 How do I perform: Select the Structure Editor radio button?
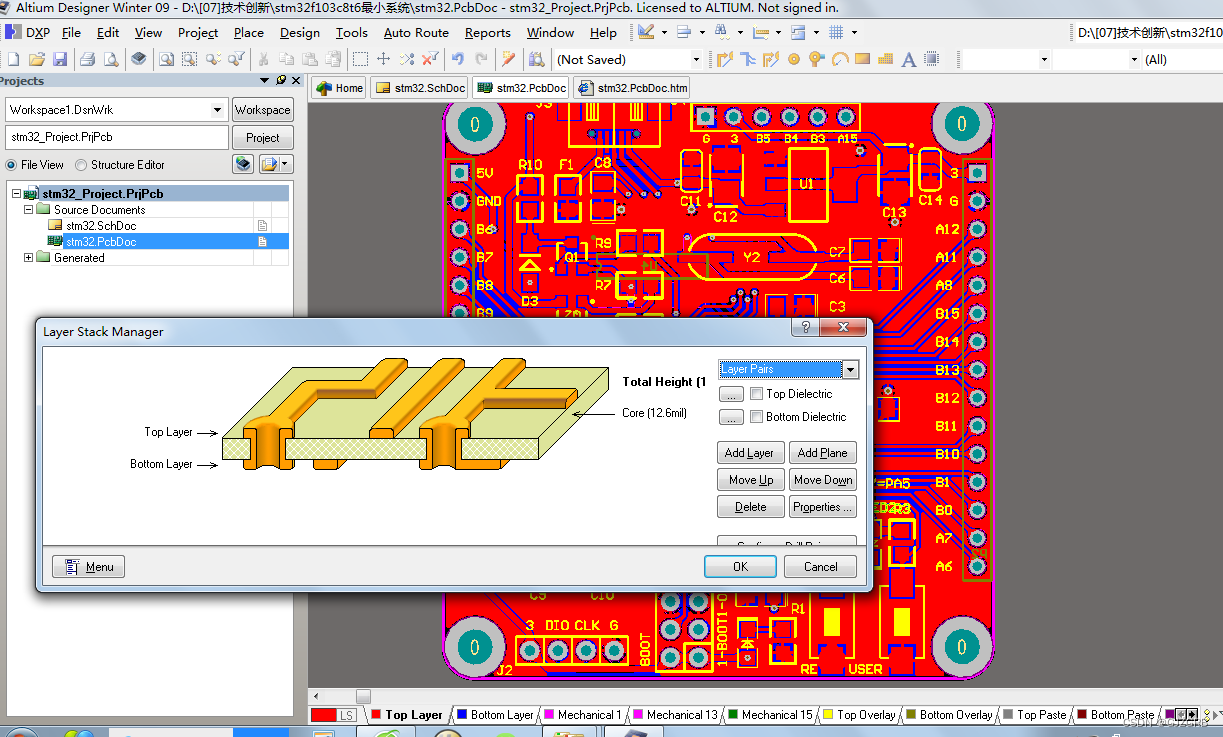[81, 165]
